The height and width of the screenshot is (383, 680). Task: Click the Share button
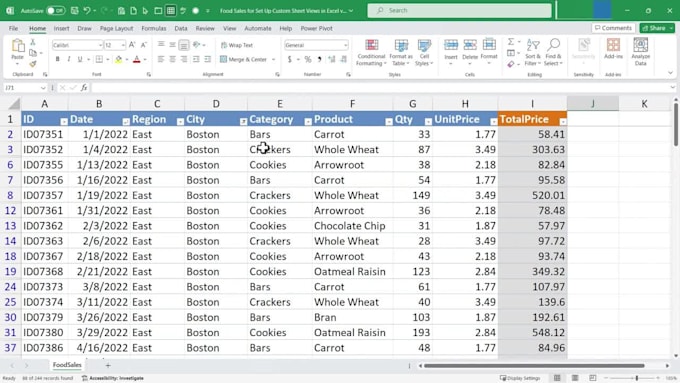point(654,28)
